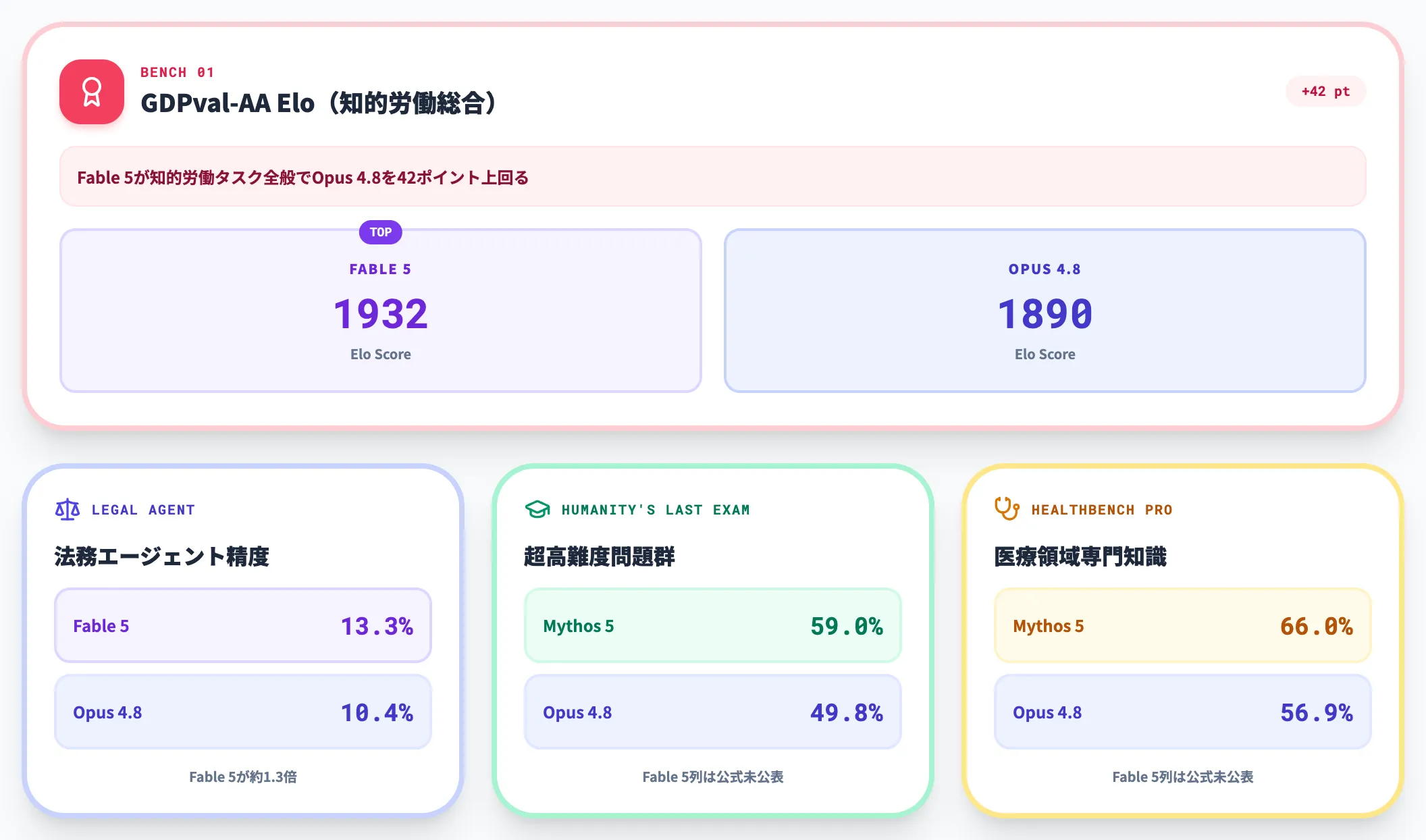Screen dimensions: 1426x840
Task: Click the Fable 5 summary banner about Opus 4.8
Action: point(713,177)
